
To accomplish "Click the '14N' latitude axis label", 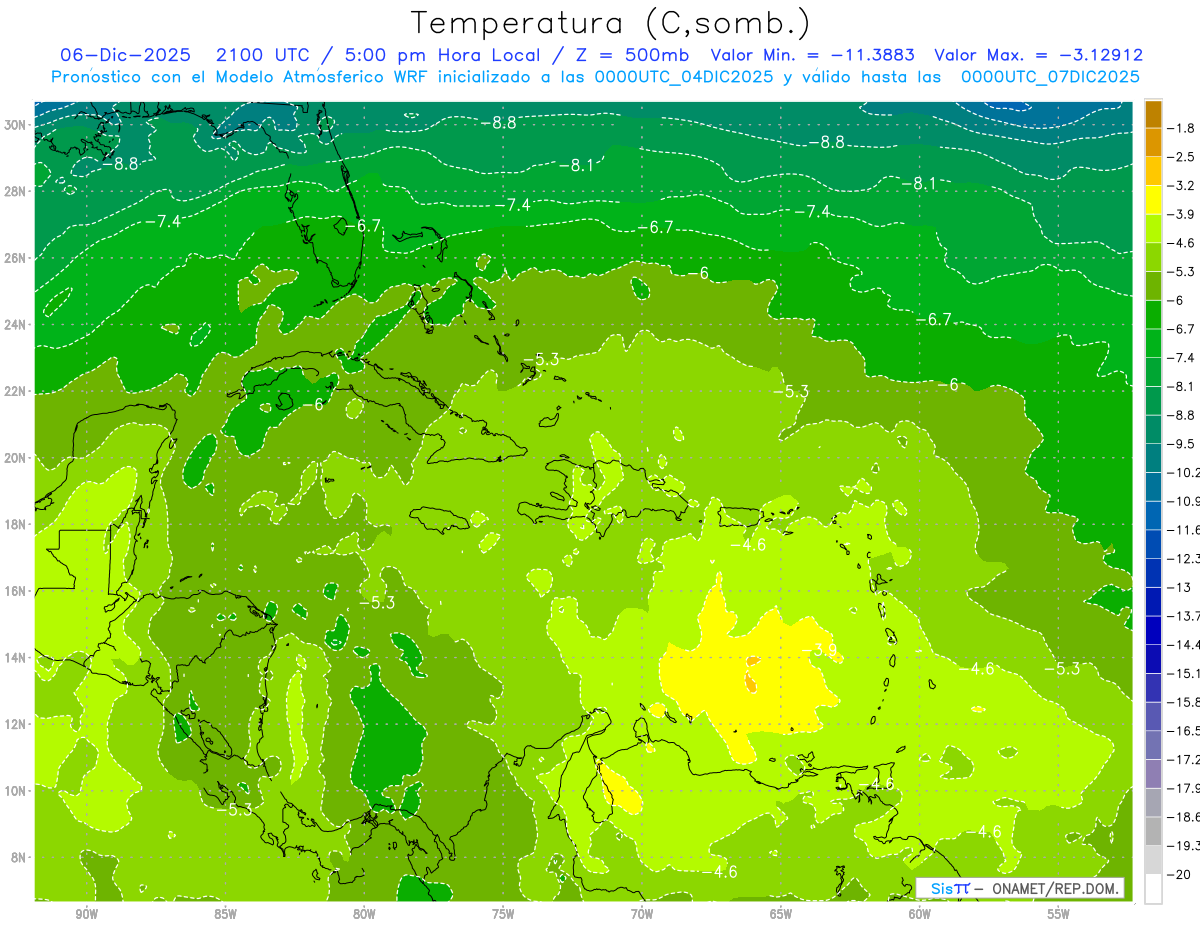I will [15, 657].
